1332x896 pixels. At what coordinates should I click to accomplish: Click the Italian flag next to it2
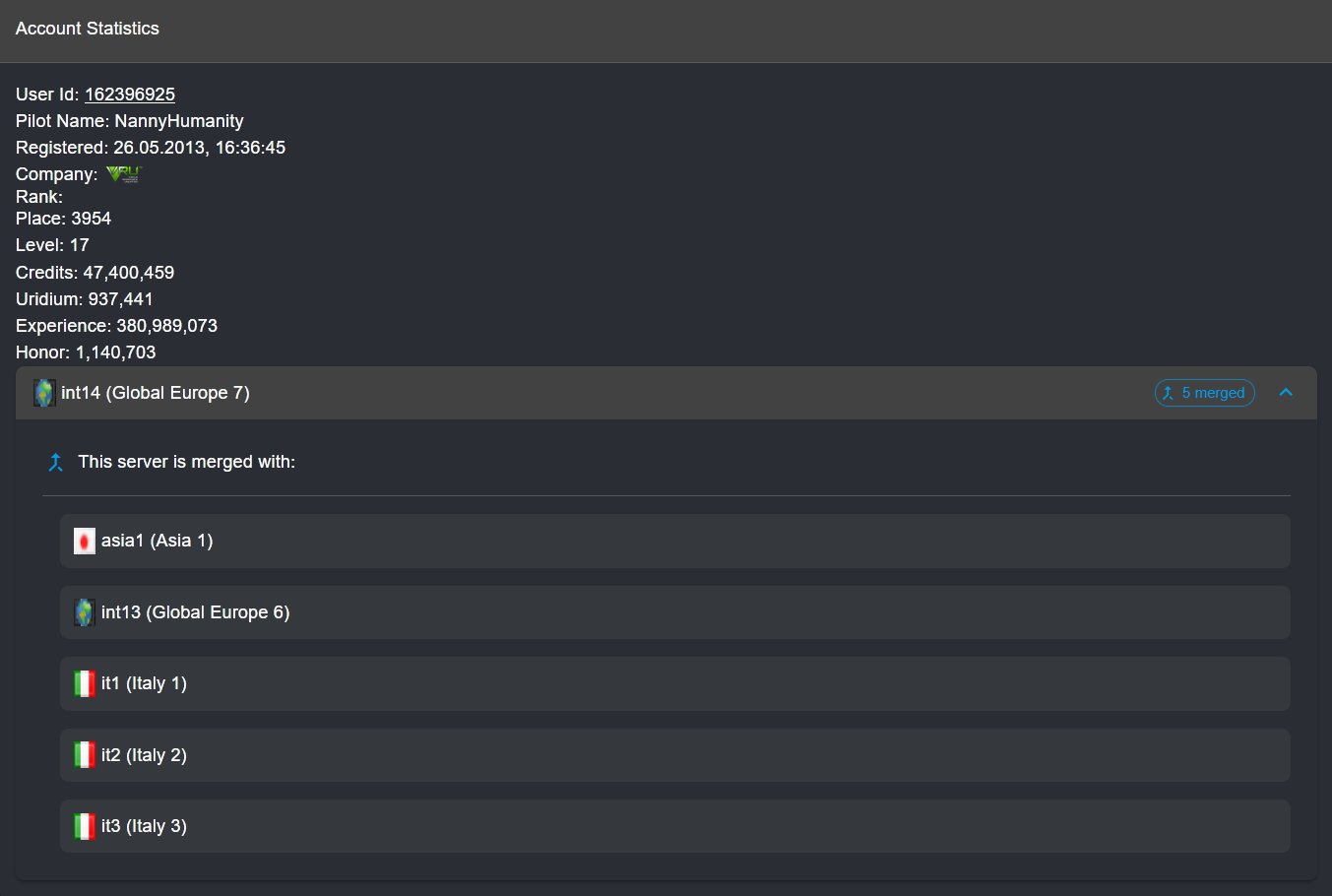[x=85, y=755]
